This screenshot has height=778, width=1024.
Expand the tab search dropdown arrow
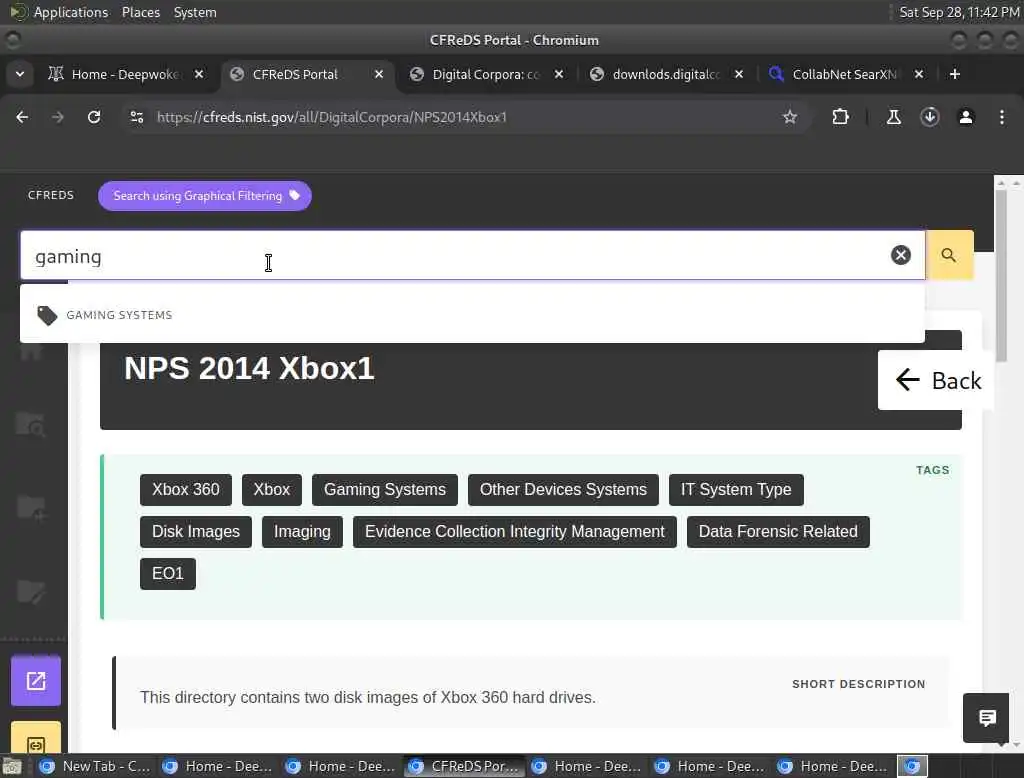coord(20,74)
